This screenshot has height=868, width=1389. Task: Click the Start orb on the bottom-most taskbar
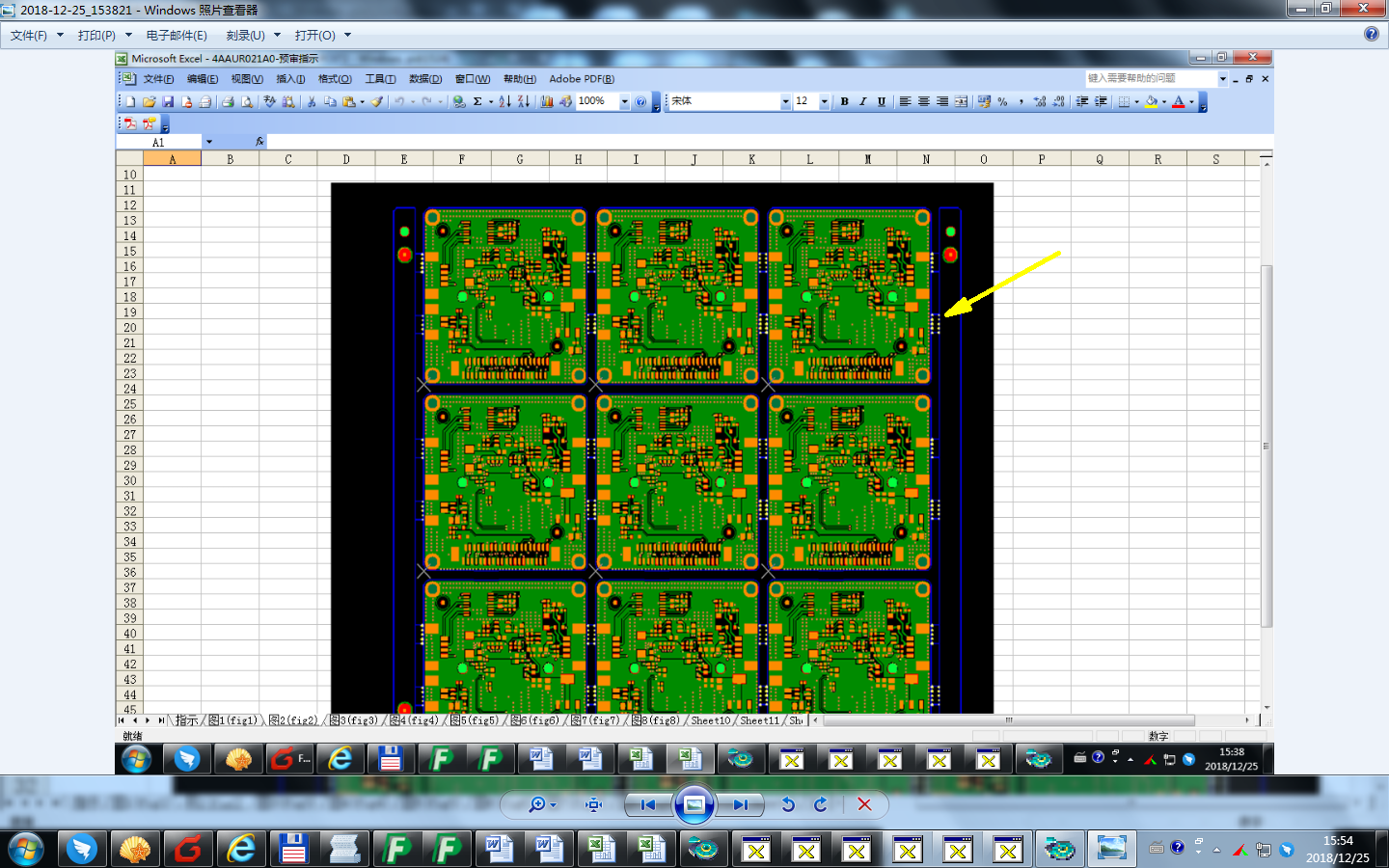point(26,850)
